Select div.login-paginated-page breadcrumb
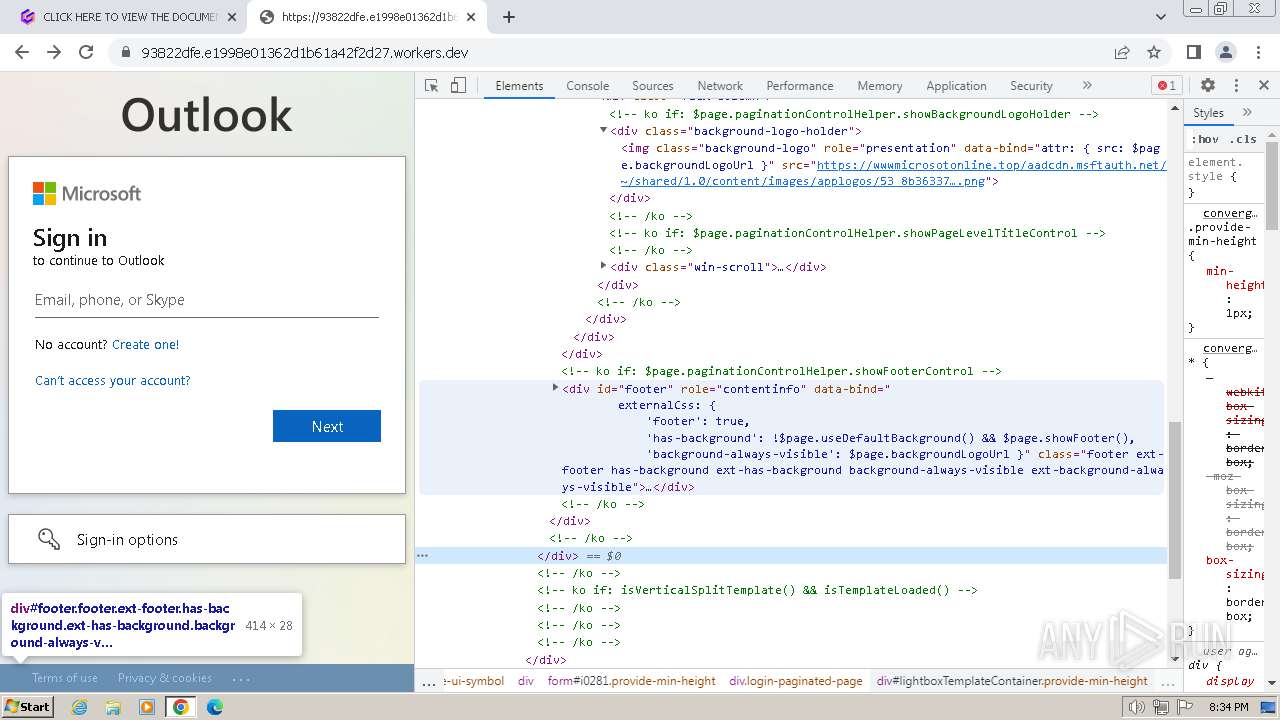Screen dimensions: 1280x720 pos(796,681)
